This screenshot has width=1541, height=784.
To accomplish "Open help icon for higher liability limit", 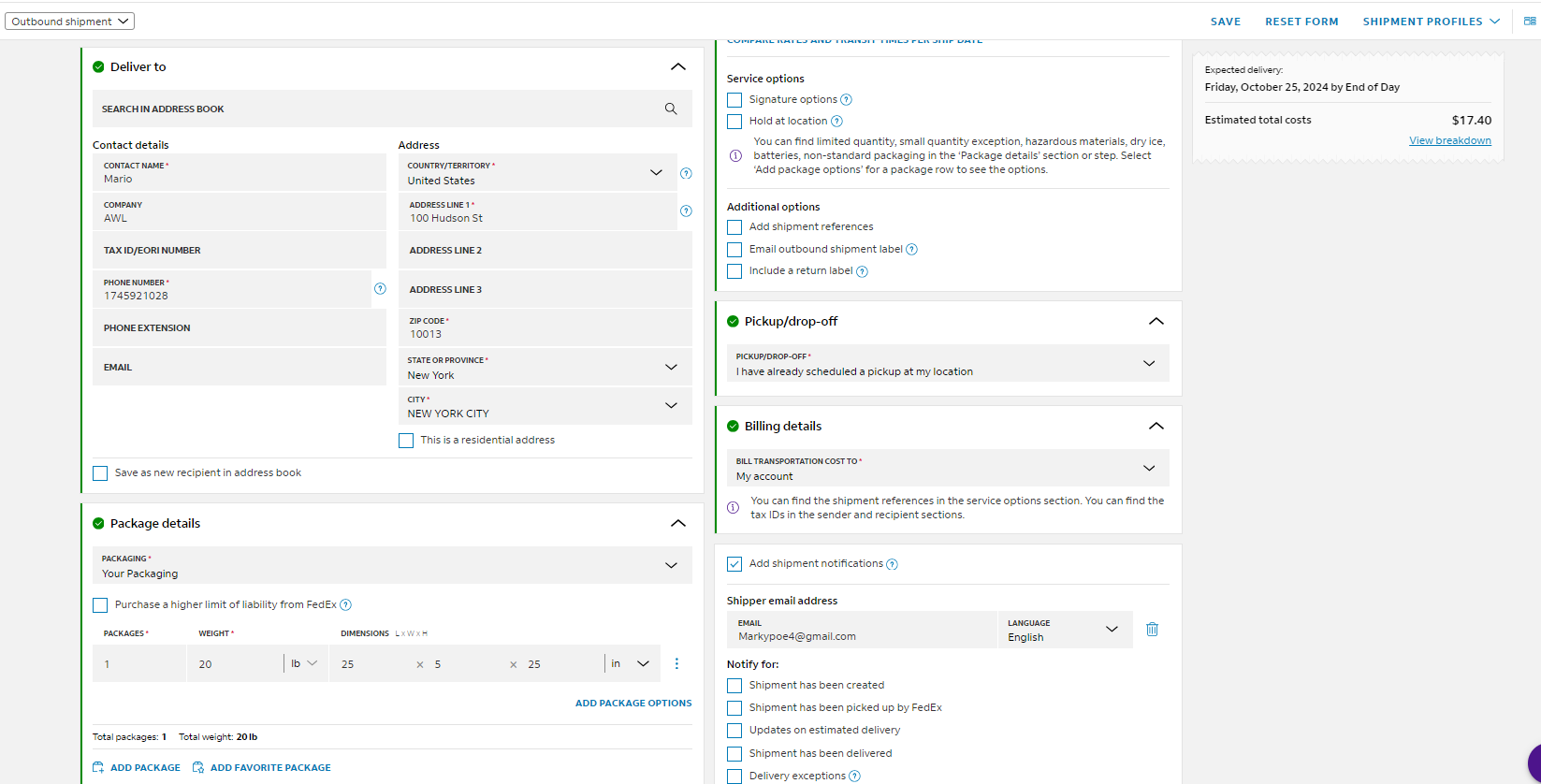I will [346, 605].
